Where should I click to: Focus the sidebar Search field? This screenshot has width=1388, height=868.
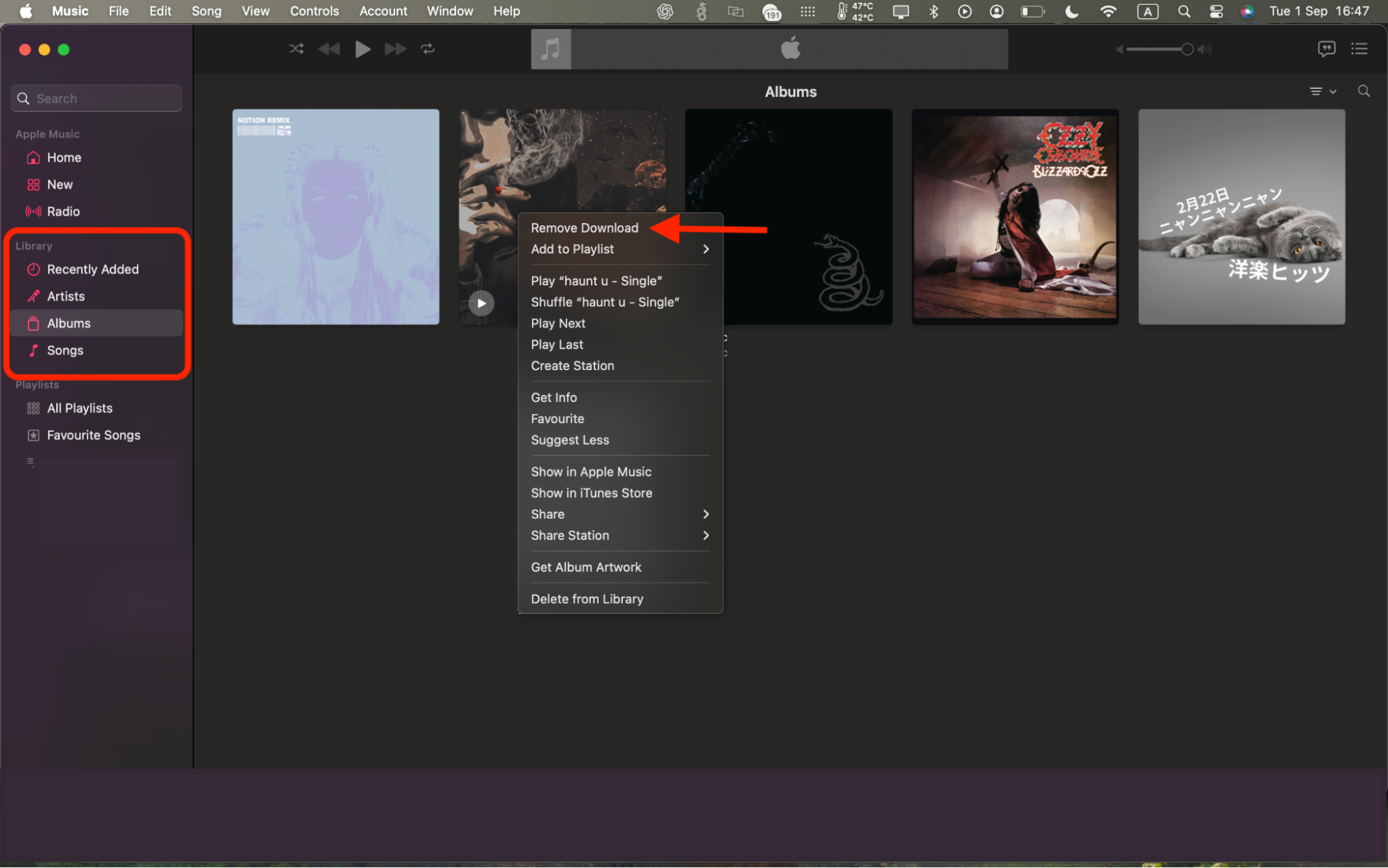97,99
